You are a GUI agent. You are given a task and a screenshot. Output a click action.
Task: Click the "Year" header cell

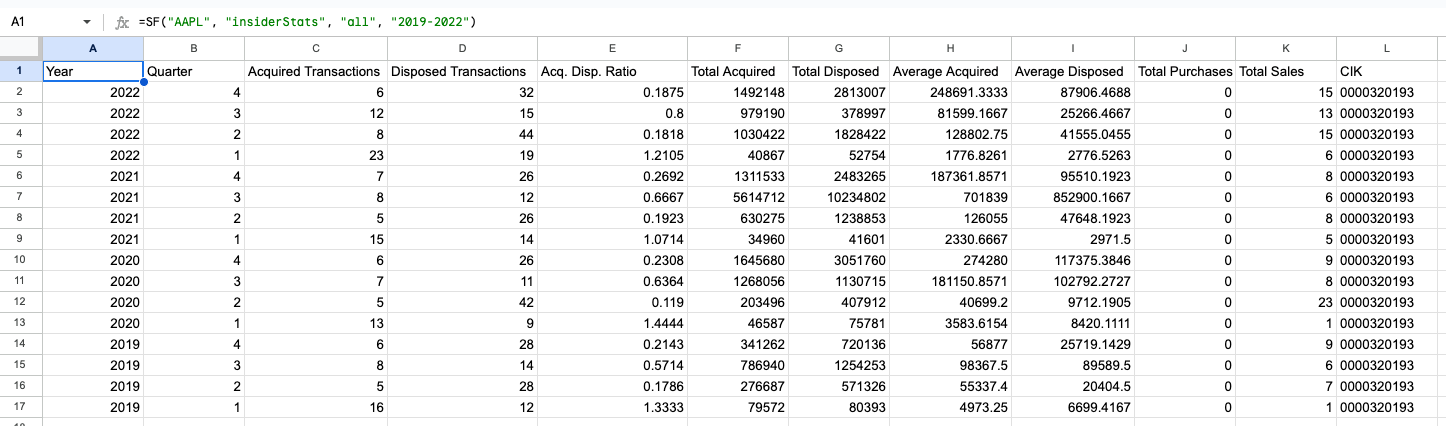[x=92, y=71]
